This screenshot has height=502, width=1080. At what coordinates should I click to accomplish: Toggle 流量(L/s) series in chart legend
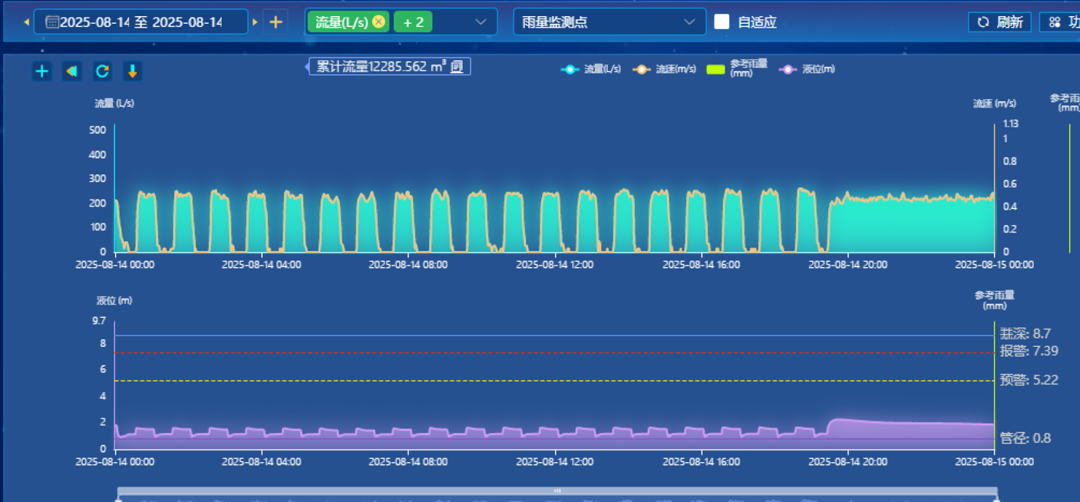click(592, 69)
